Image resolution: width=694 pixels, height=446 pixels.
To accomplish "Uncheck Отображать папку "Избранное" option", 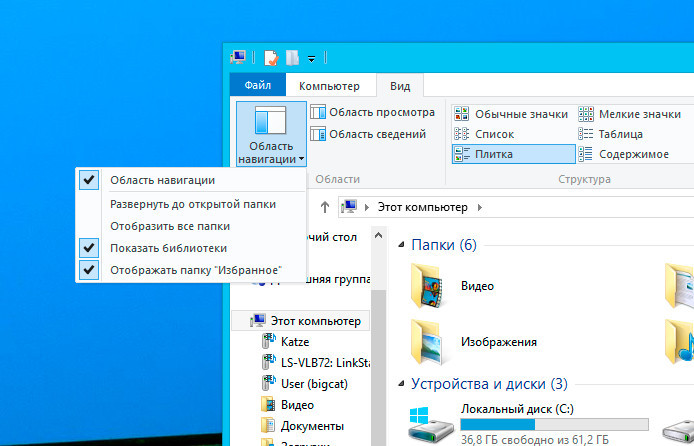I will click(x=195, y=270).
